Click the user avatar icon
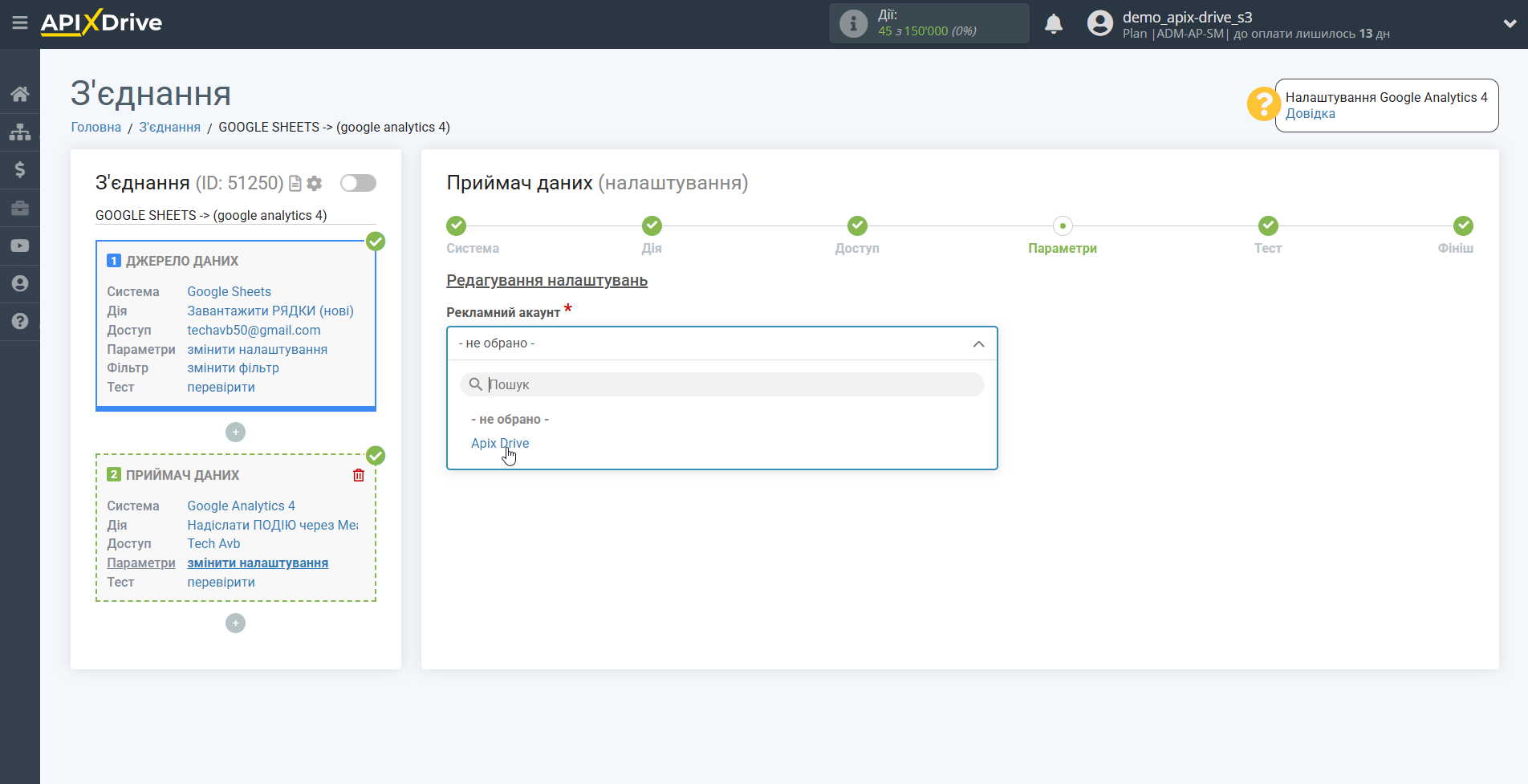 point(1100,23)
